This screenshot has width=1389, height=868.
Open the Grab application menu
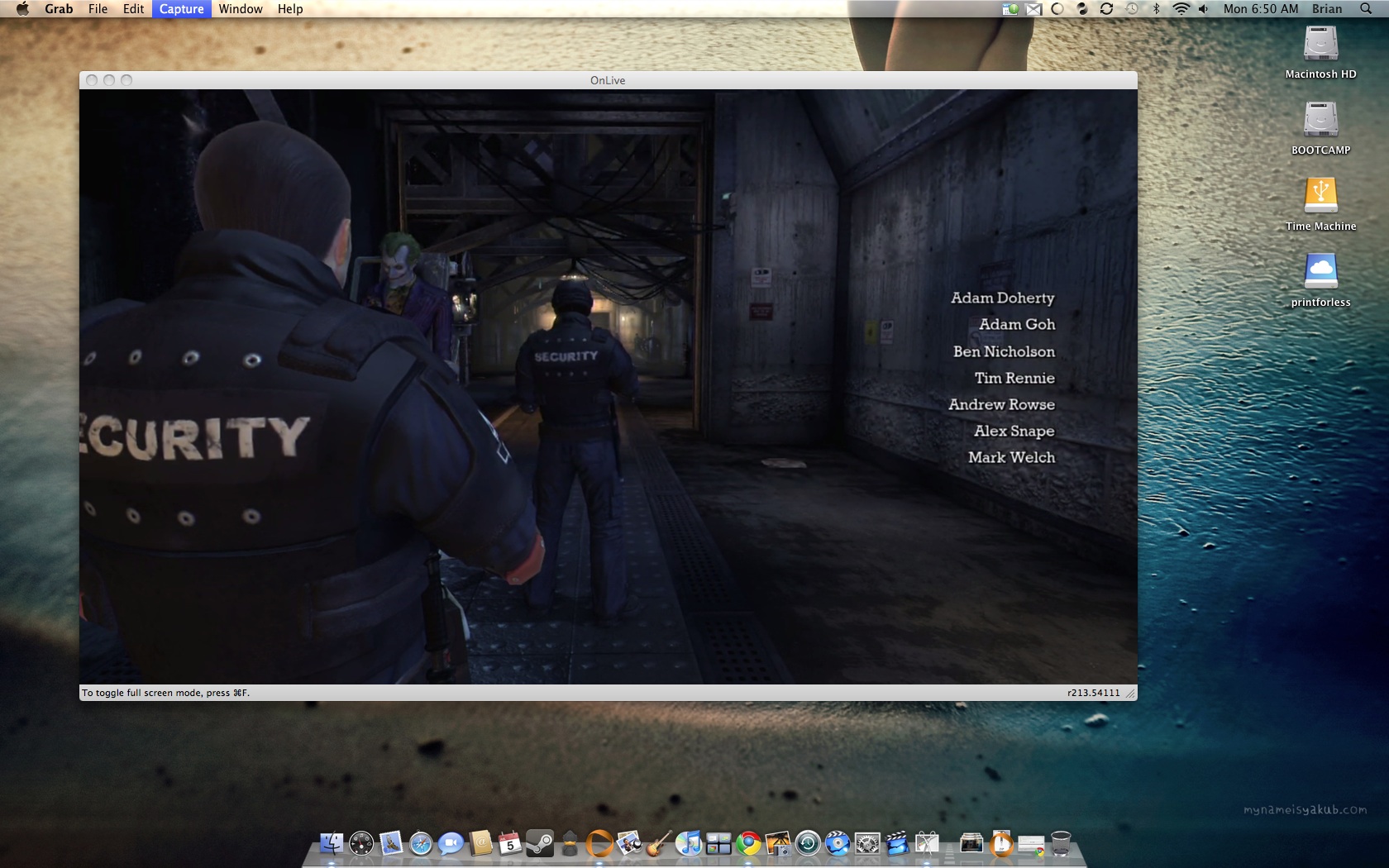pyautogui.click(x=59, y=9)
